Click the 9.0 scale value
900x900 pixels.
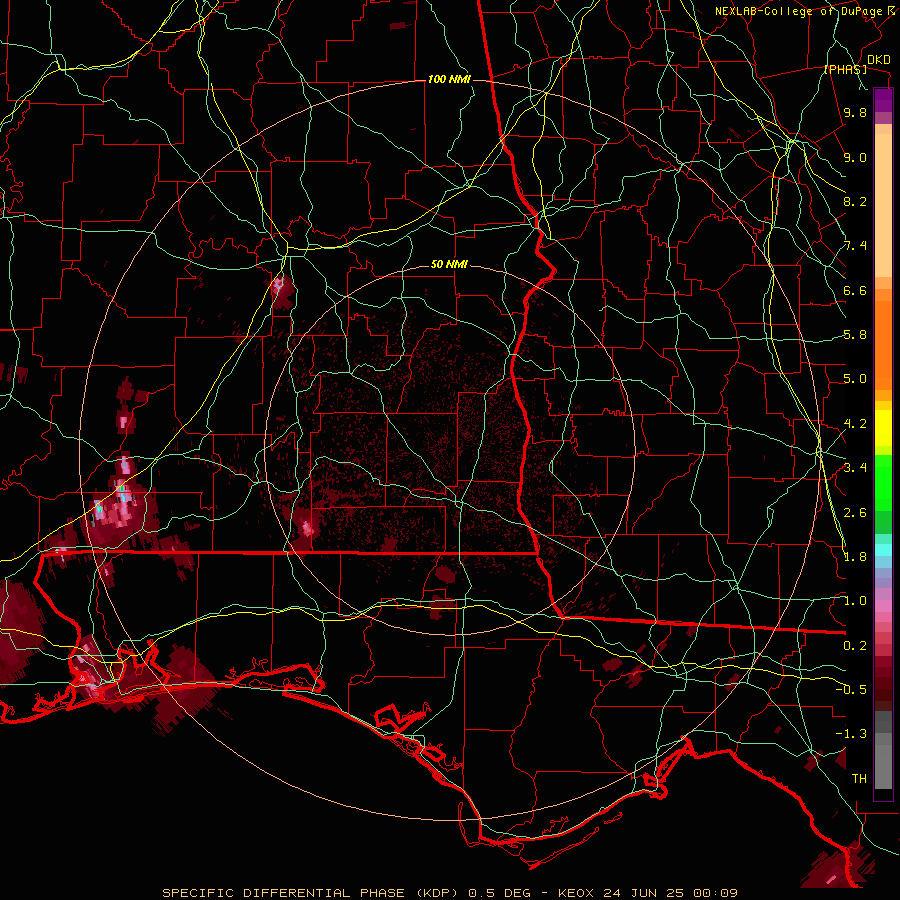click(x=855, y=157)
